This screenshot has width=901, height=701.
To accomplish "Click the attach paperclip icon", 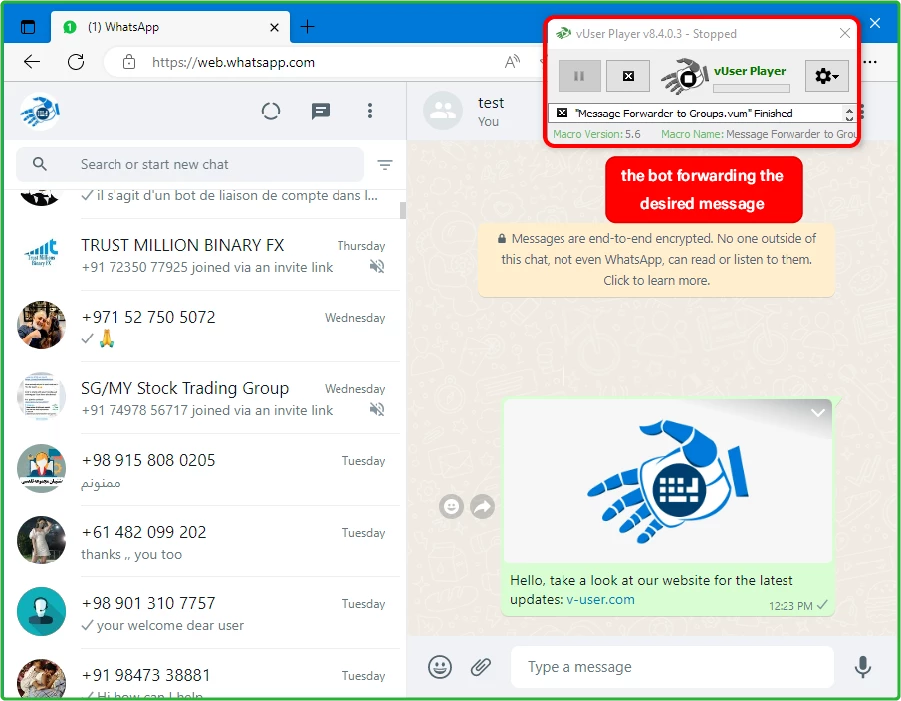I will point(481,667).
